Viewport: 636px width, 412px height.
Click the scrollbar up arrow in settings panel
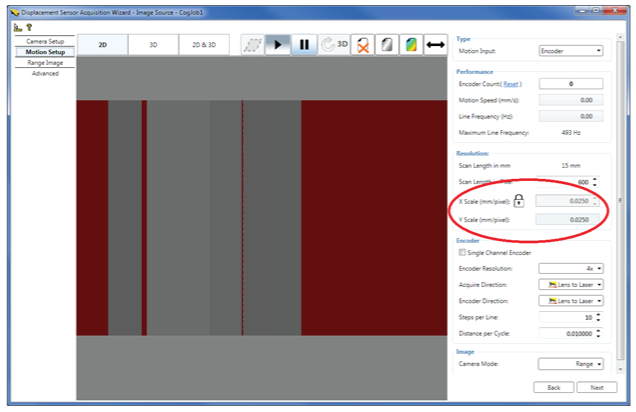(620, 37)
